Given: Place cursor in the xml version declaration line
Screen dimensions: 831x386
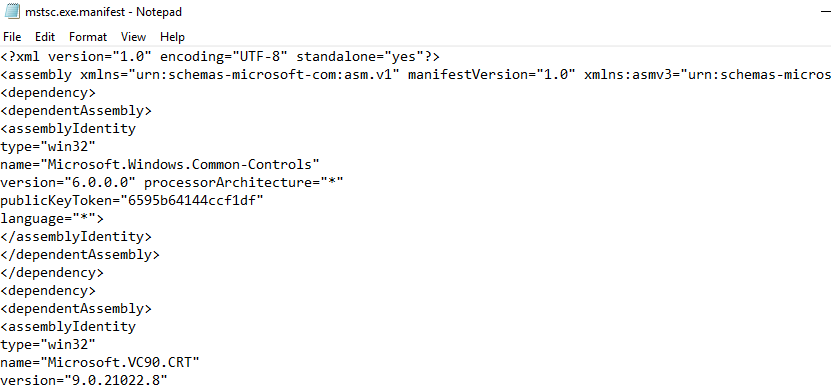Looking at the screenshot, I should (x=220, y=56).
